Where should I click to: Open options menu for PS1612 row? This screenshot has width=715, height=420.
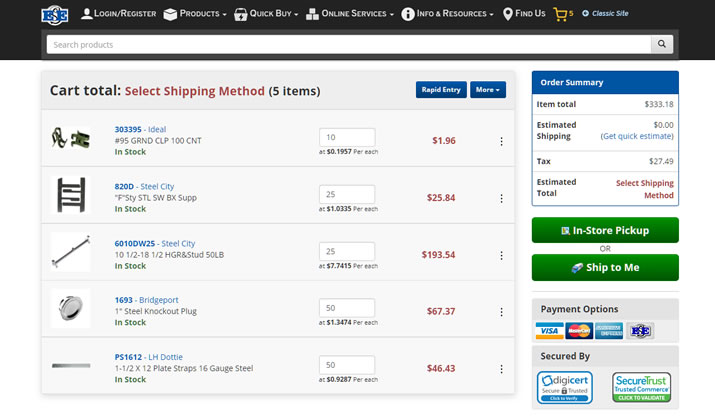point(502,369)
